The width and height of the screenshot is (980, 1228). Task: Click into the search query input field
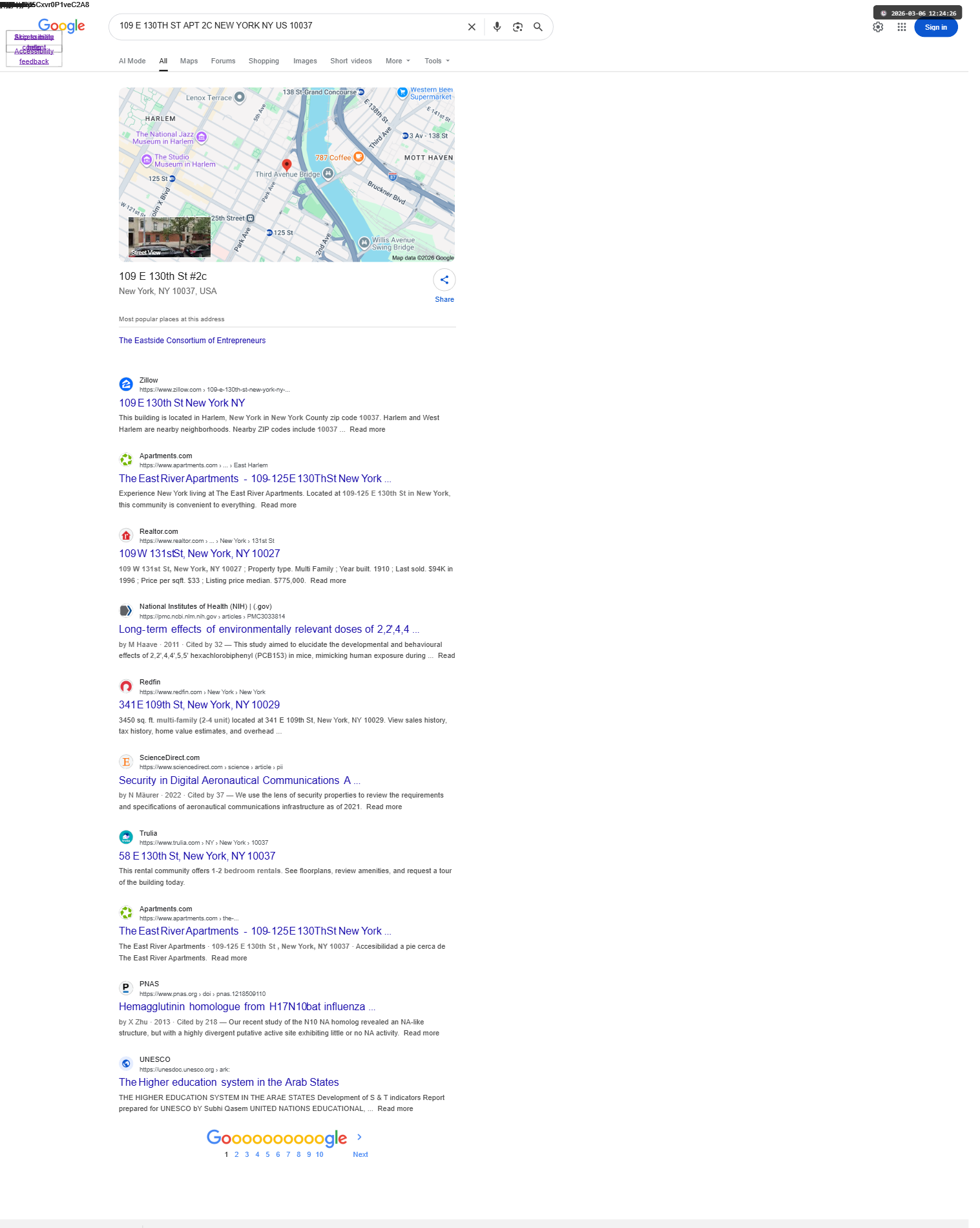(x=287, y=26)
